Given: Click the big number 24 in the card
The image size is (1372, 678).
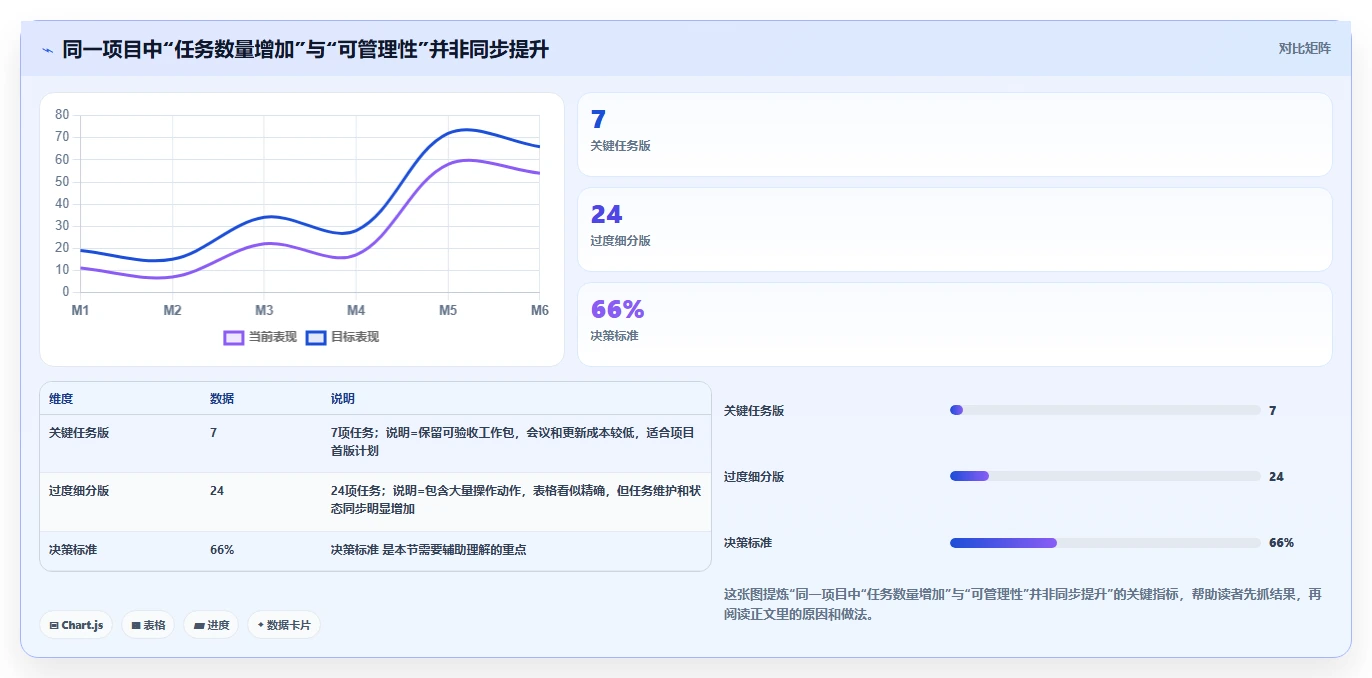Looking at the screenshot, I should 606,214.
